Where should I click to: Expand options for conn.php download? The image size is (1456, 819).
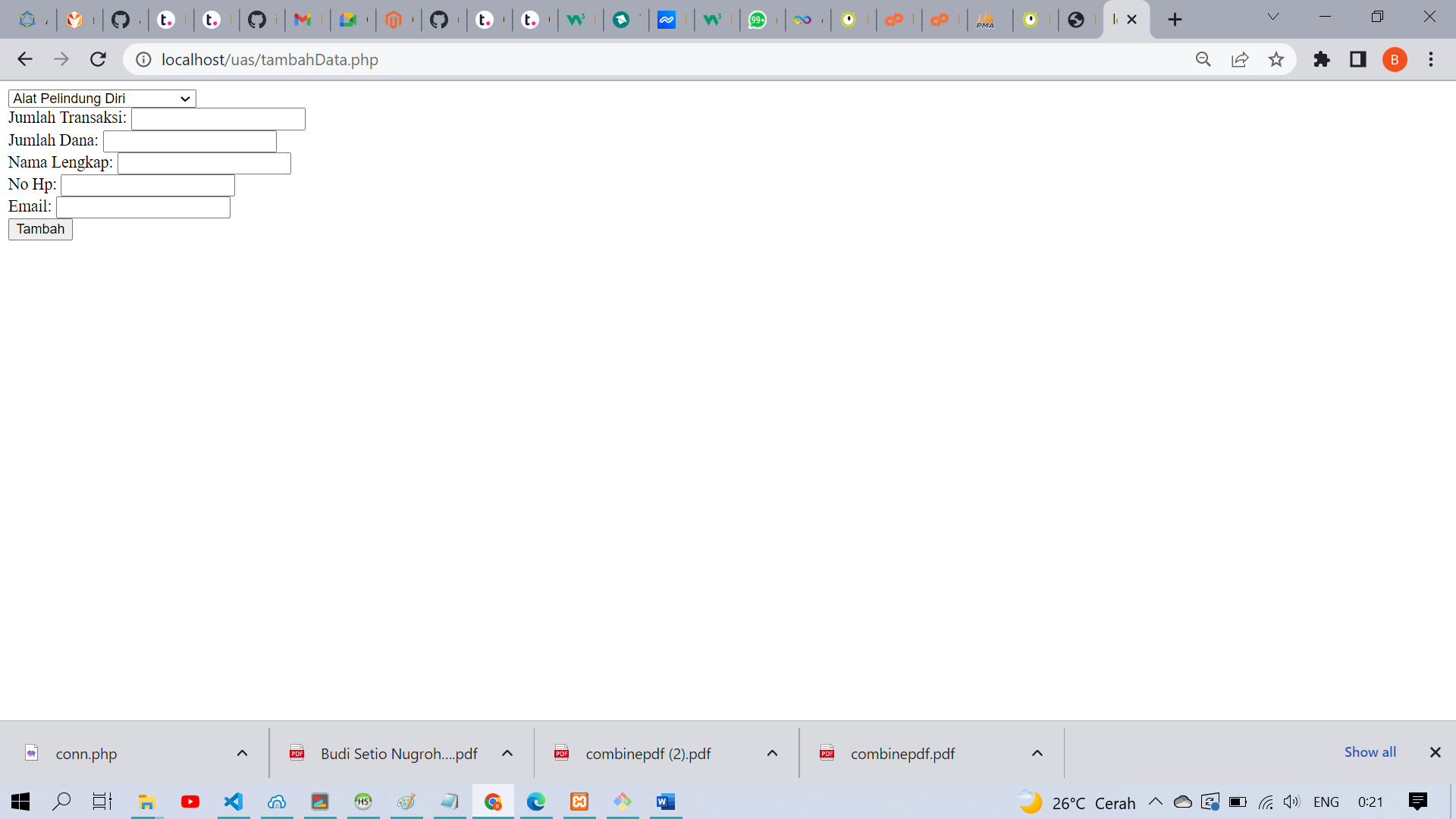242,753
